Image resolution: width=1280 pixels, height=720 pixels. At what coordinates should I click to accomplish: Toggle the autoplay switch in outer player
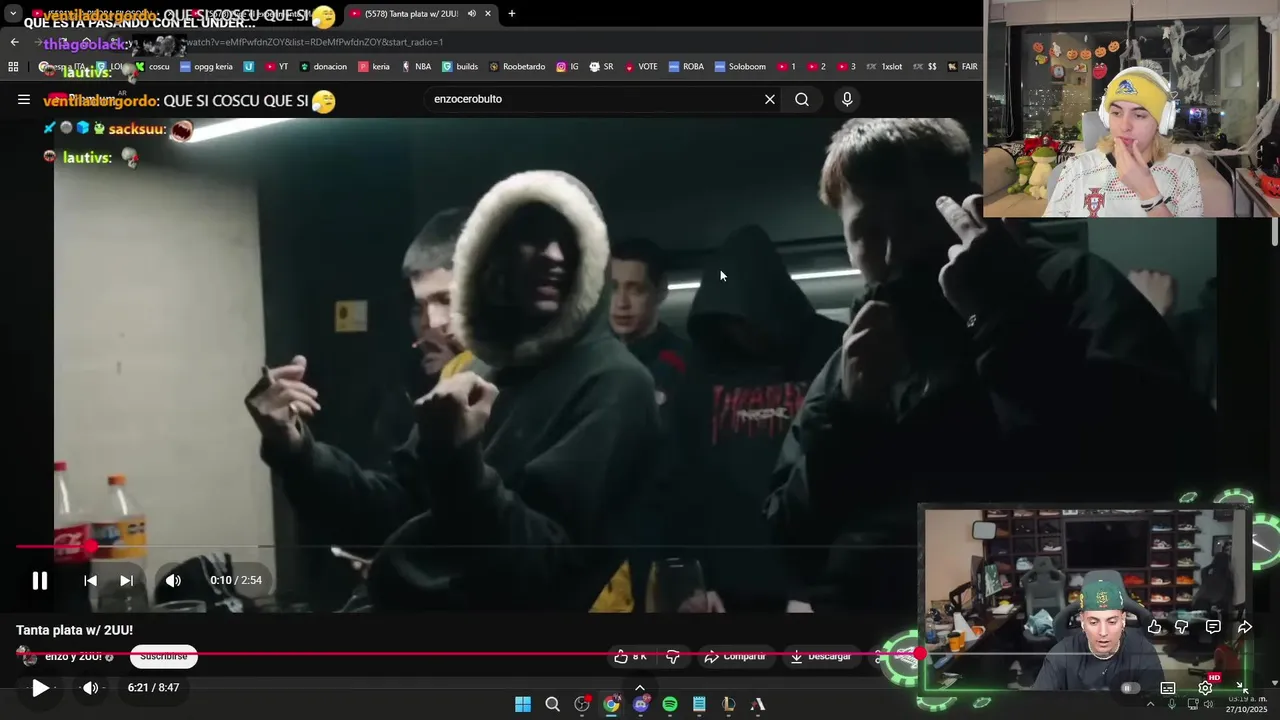pos(1130,688)
